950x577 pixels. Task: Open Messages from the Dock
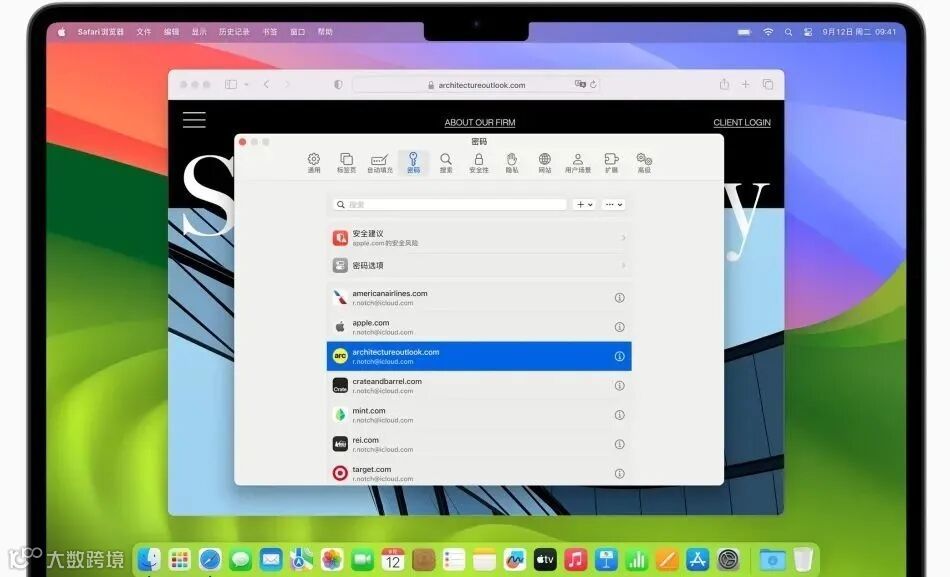pyautogui.click(x=241, y=559)
